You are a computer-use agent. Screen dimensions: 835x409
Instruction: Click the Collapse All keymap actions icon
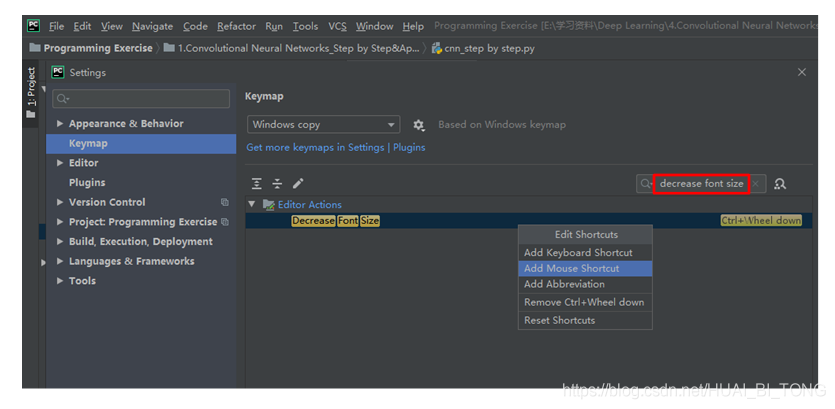pos(277,184)
